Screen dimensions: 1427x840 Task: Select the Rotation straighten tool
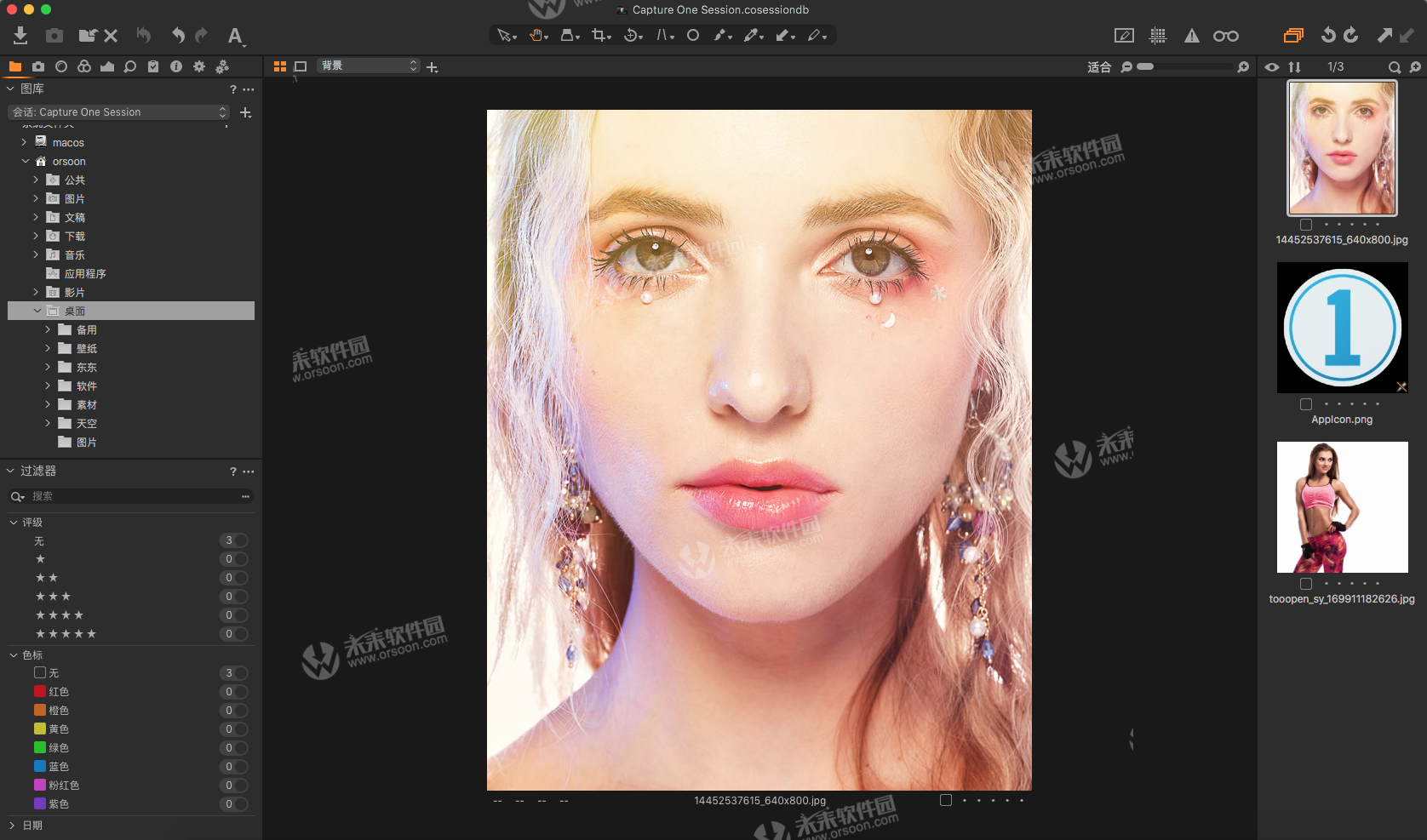633,36
